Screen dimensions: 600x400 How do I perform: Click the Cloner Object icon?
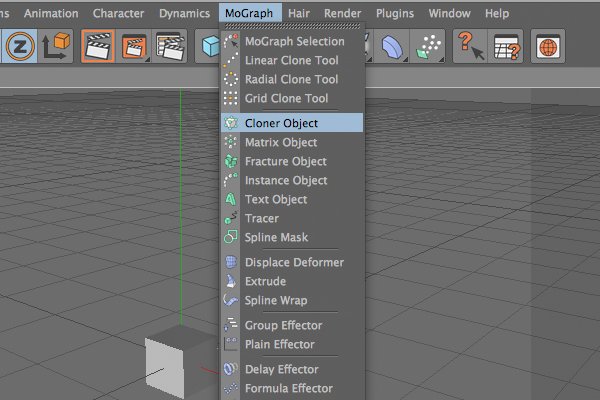coord(231,123)
